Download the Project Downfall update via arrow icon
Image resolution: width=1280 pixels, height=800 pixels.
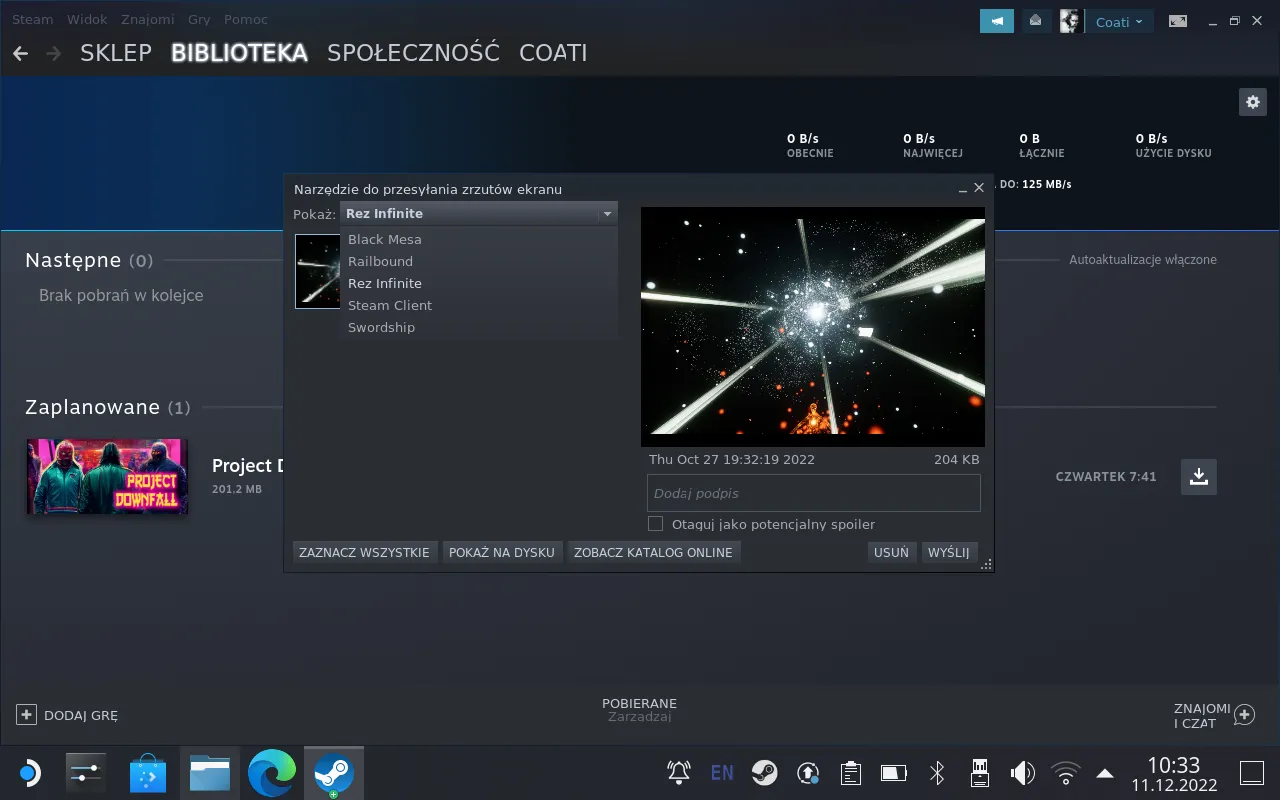tap(1198, 477)
